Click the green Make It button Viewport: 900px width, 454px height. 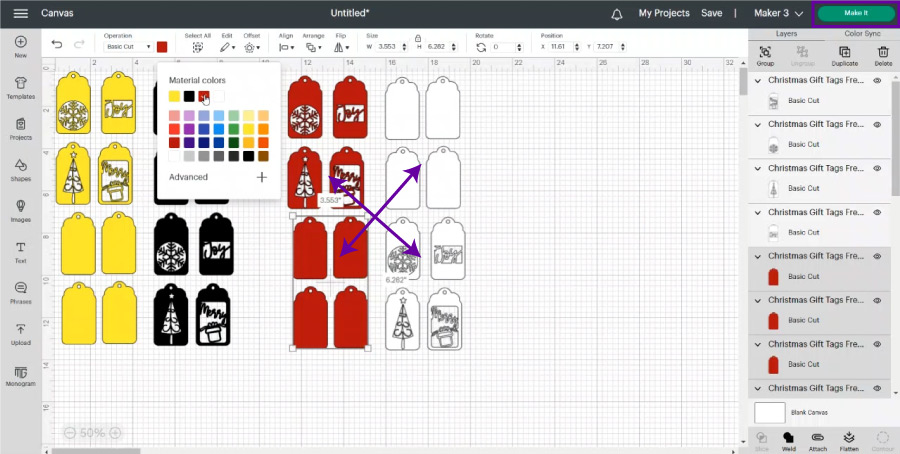(856, 14)
